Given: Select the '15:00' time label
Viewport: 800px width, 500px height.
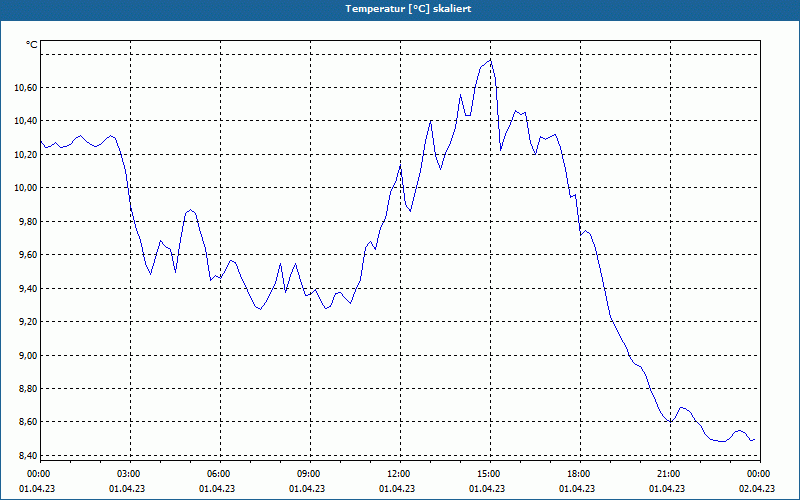Looking at the screenshot, I should (x=490, y=474).
